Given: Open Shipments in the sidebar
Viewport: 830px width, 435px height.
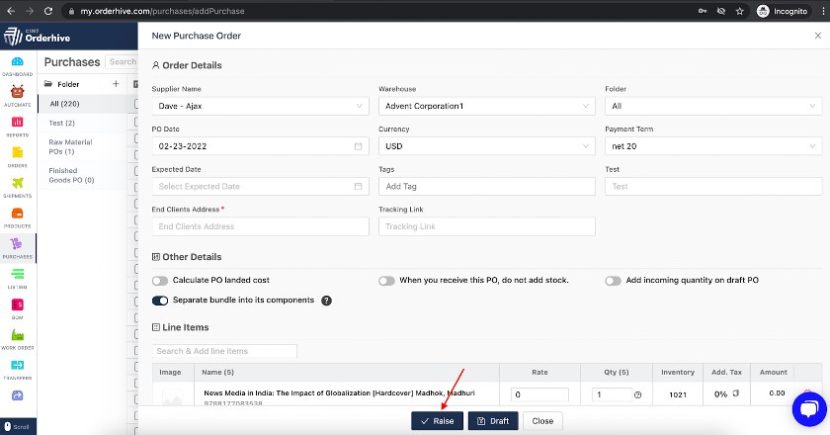Looking at the screenshot, I should click(x=17, y=187).
